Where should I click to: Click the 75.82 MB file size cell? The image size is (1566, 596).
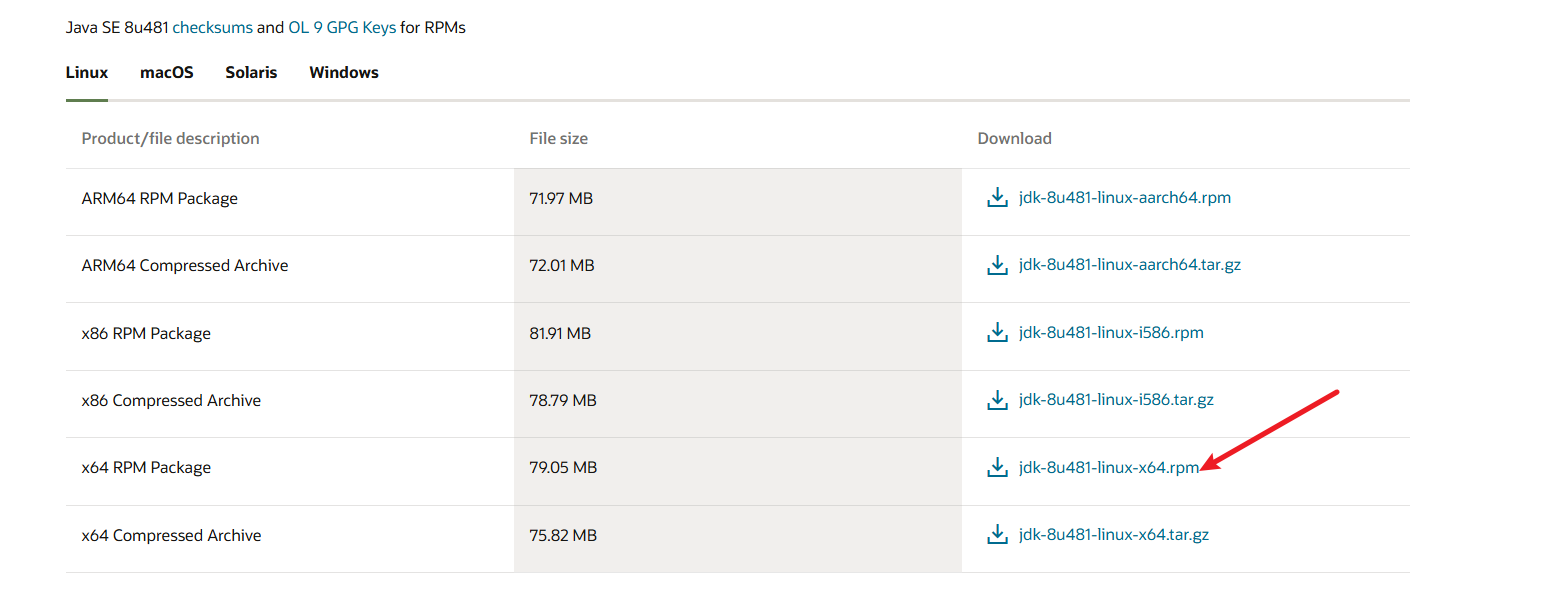(x=563, y=536)
